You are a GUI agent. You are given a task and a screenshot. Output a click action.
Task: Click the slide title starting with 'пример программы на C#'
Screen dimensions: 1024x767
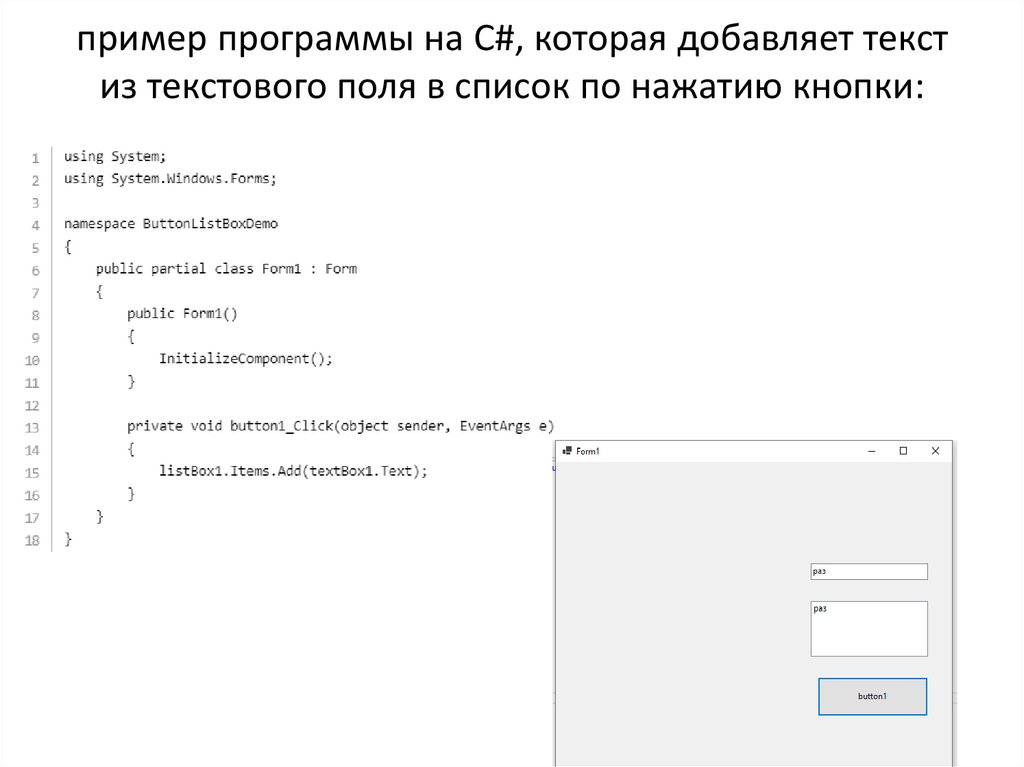[512, 63]
